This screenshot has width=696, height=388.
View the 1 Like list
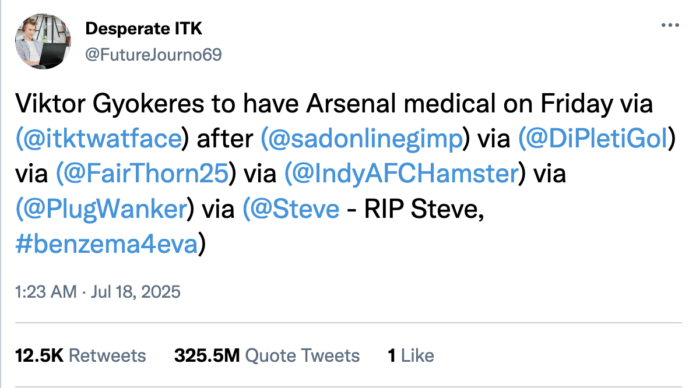tap(411, 356)
